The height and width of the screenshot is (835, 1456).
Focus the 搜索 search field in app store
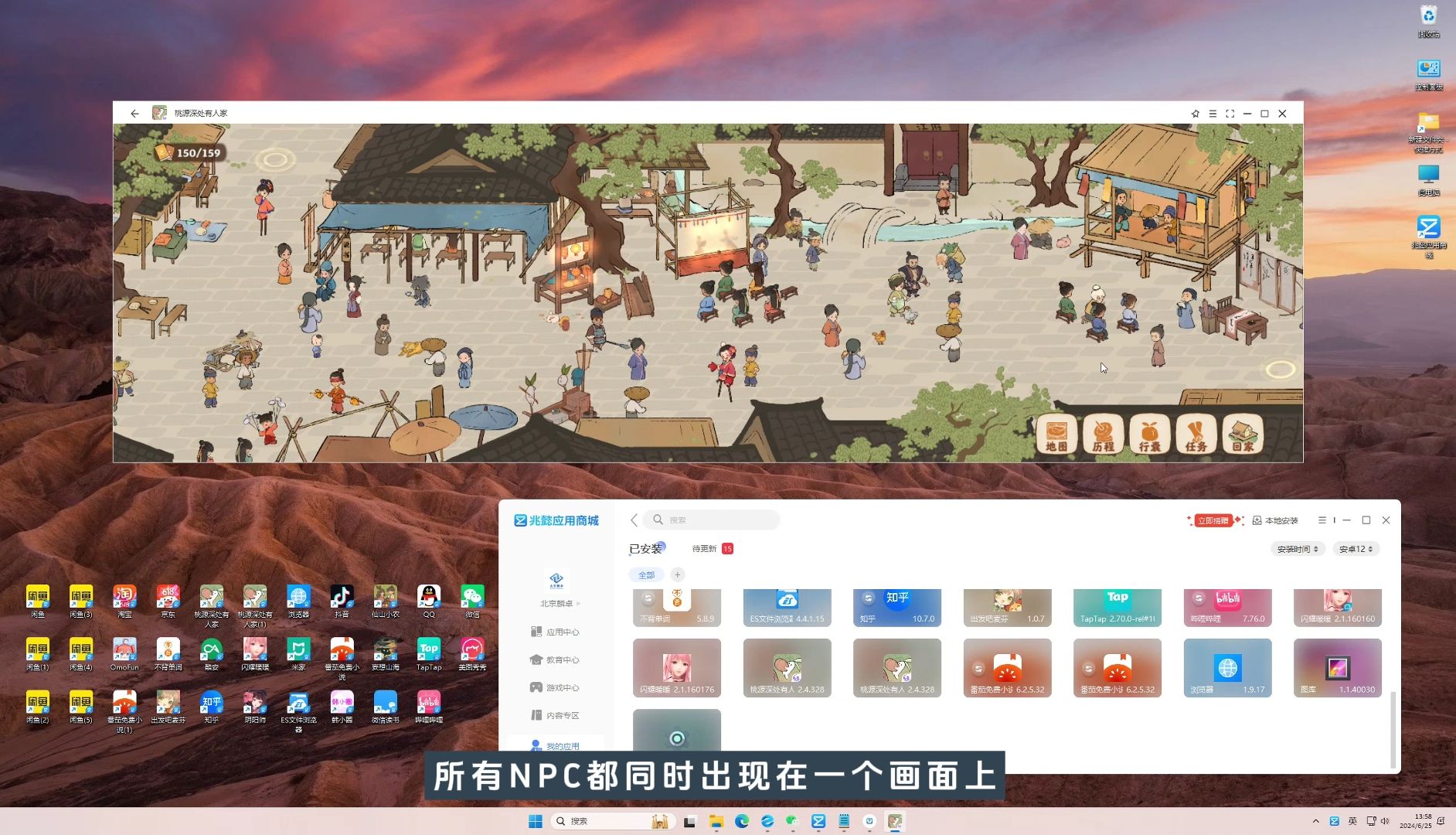coord(712,520)
